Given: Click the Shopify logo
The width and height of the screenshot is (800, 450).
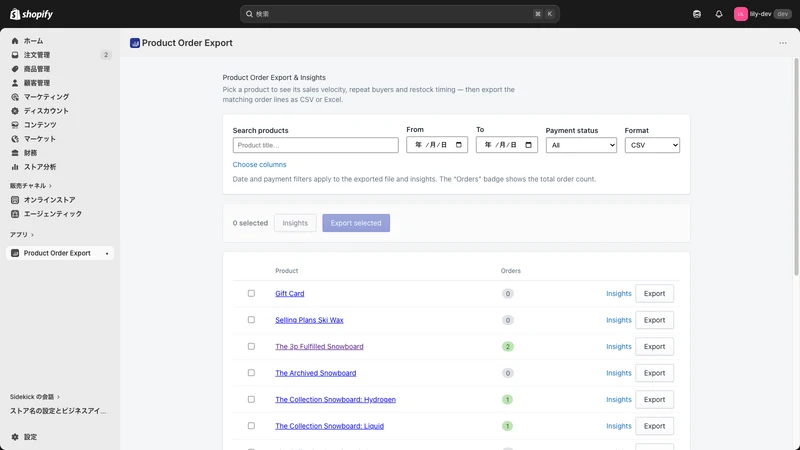Looking at the screenshot, I should (31, 14).
